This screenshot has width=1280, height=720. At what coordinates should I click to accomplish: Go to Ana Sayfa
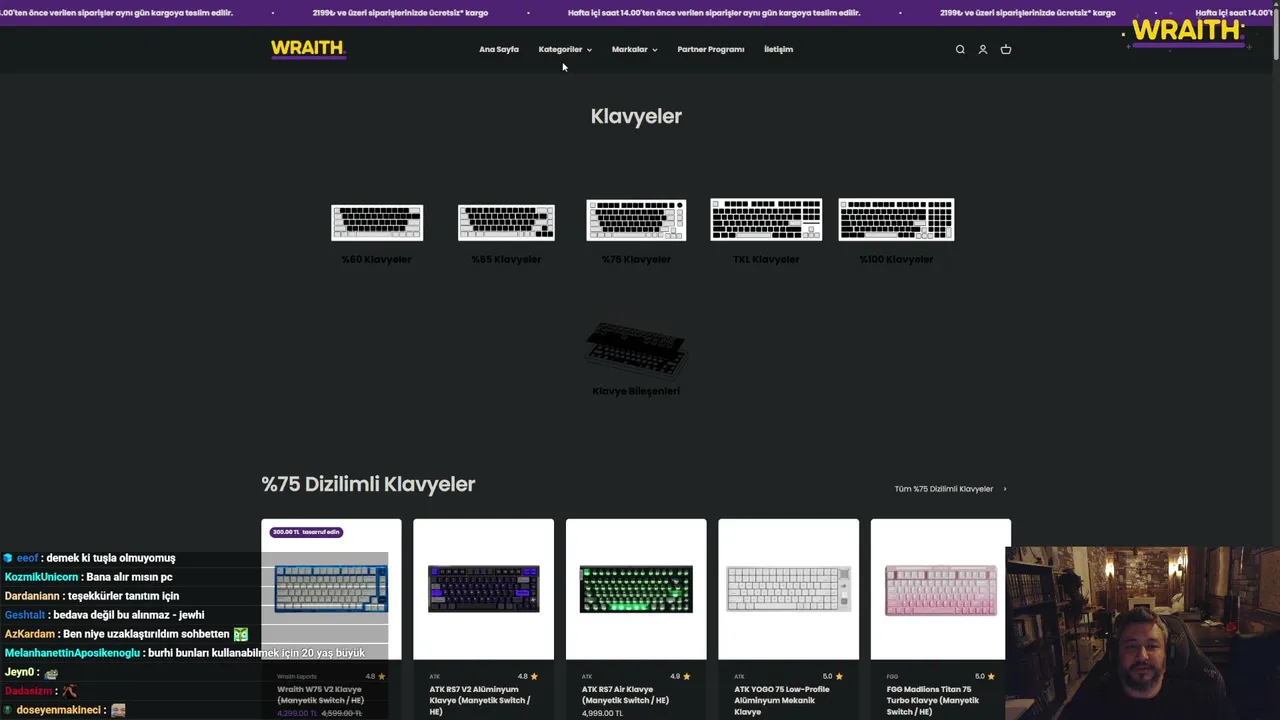pos(499,49)
